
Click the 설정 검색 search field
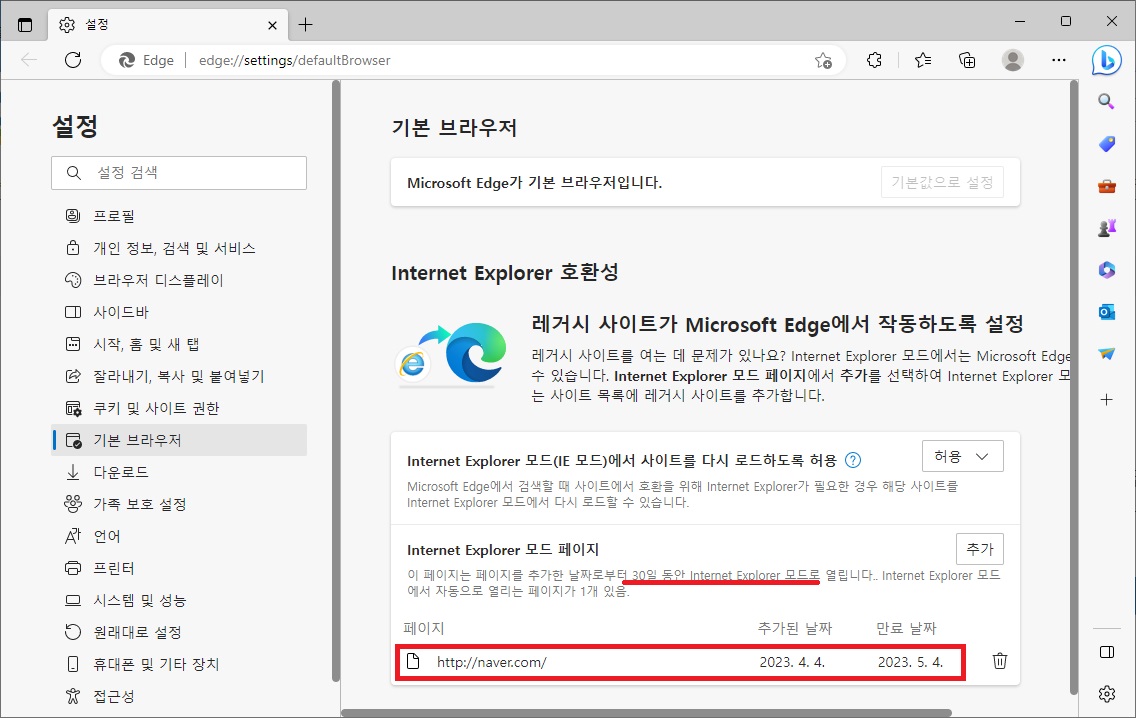[x=179, y=173]
